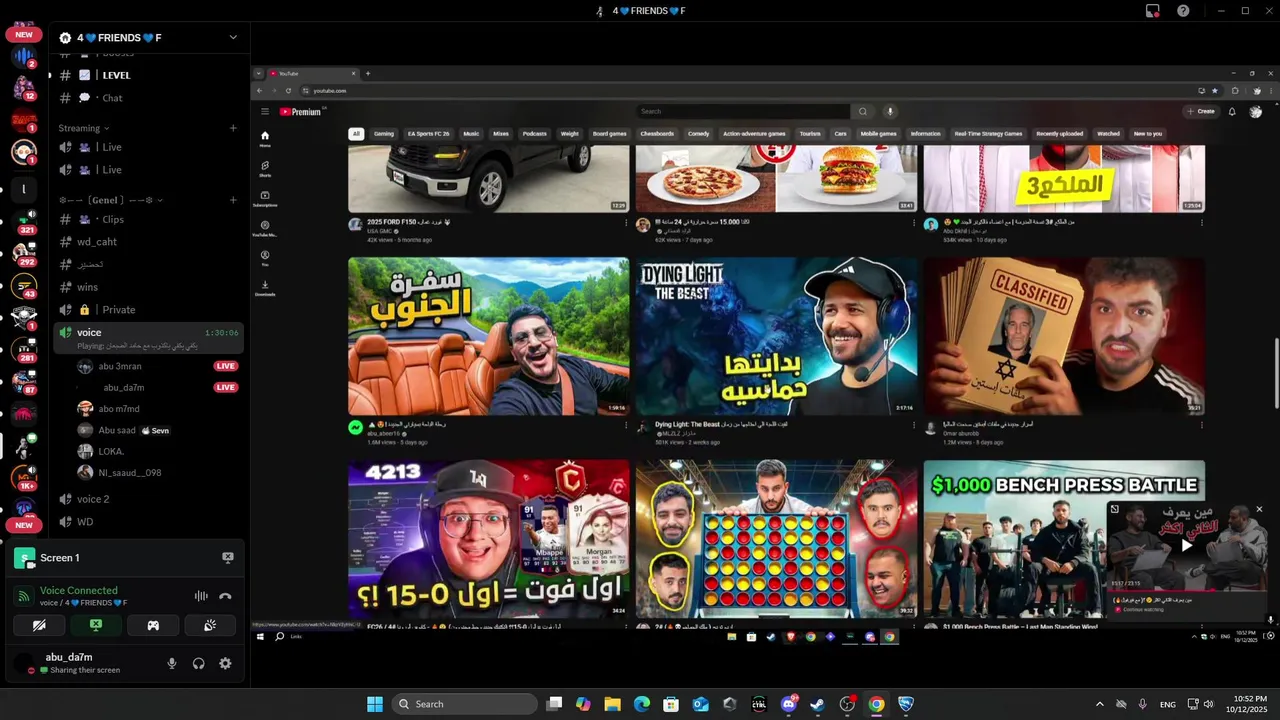Click the YouTube voice search microphone in stream
This screenshot has height=720, width=1280.
(x=890, y=111)
